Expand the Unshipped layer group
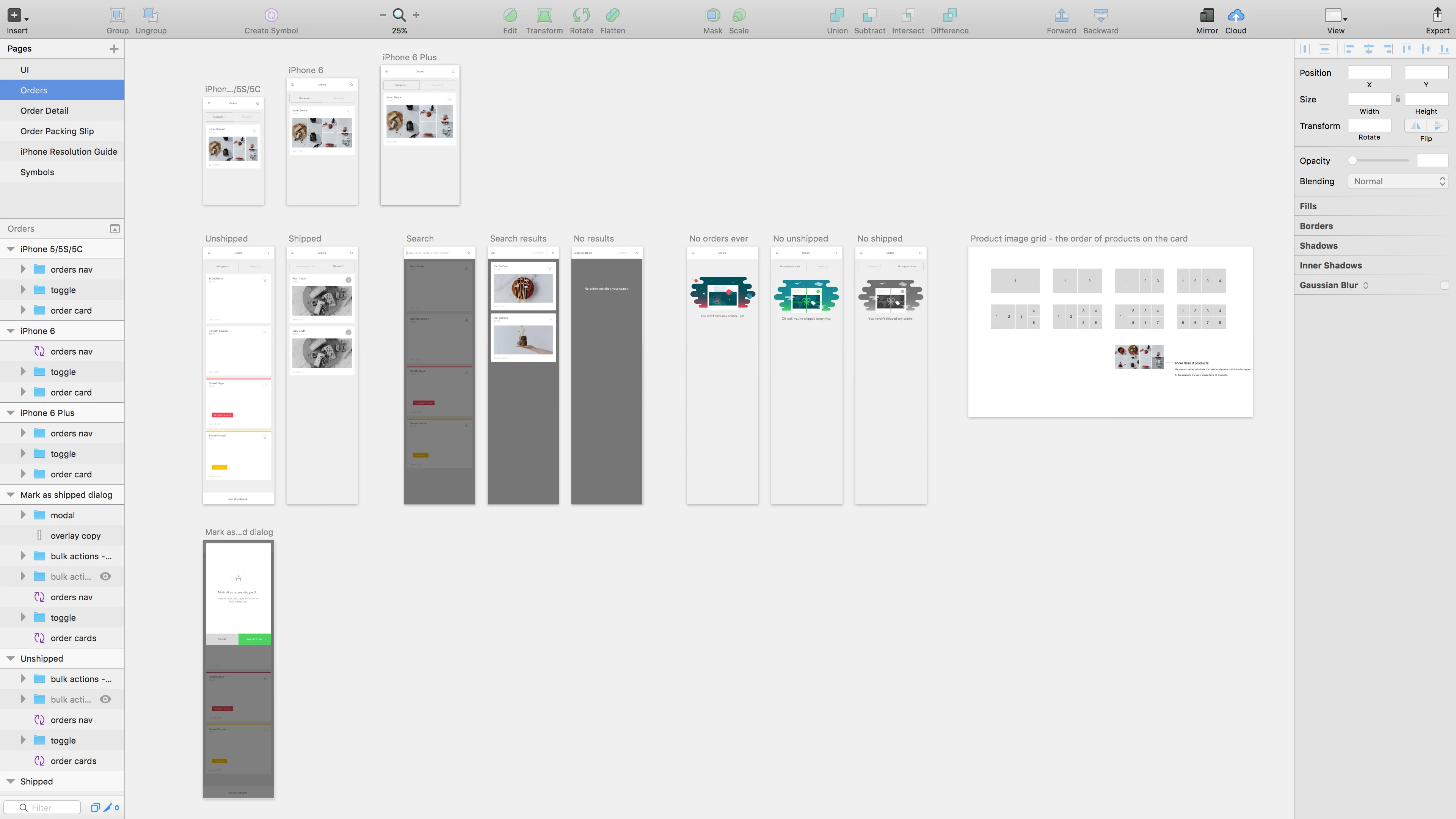The width and height of the screenshot is (1456, 819). (10, 658)
